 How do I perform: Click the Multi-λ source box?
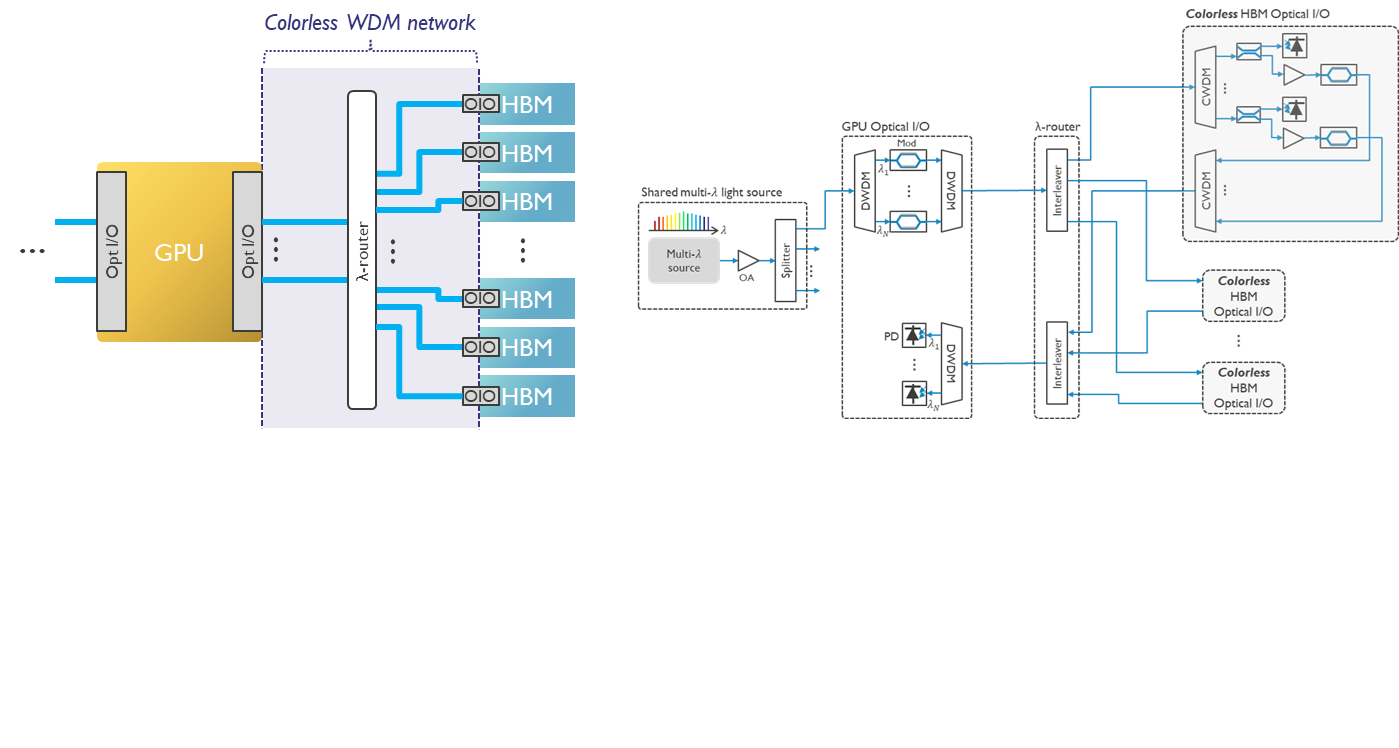click(684, 261)
